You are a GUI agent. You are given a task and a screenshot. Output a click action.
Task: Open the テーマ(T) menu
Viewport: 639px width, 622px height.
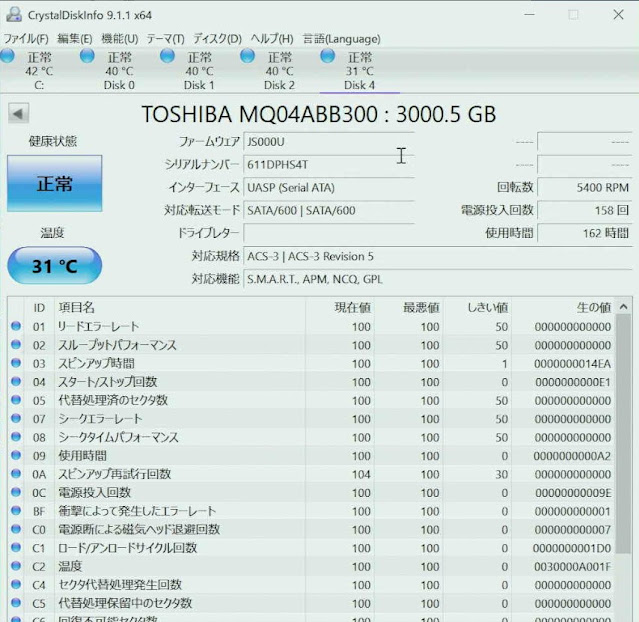pyautogui.click(x=165, y=39)
